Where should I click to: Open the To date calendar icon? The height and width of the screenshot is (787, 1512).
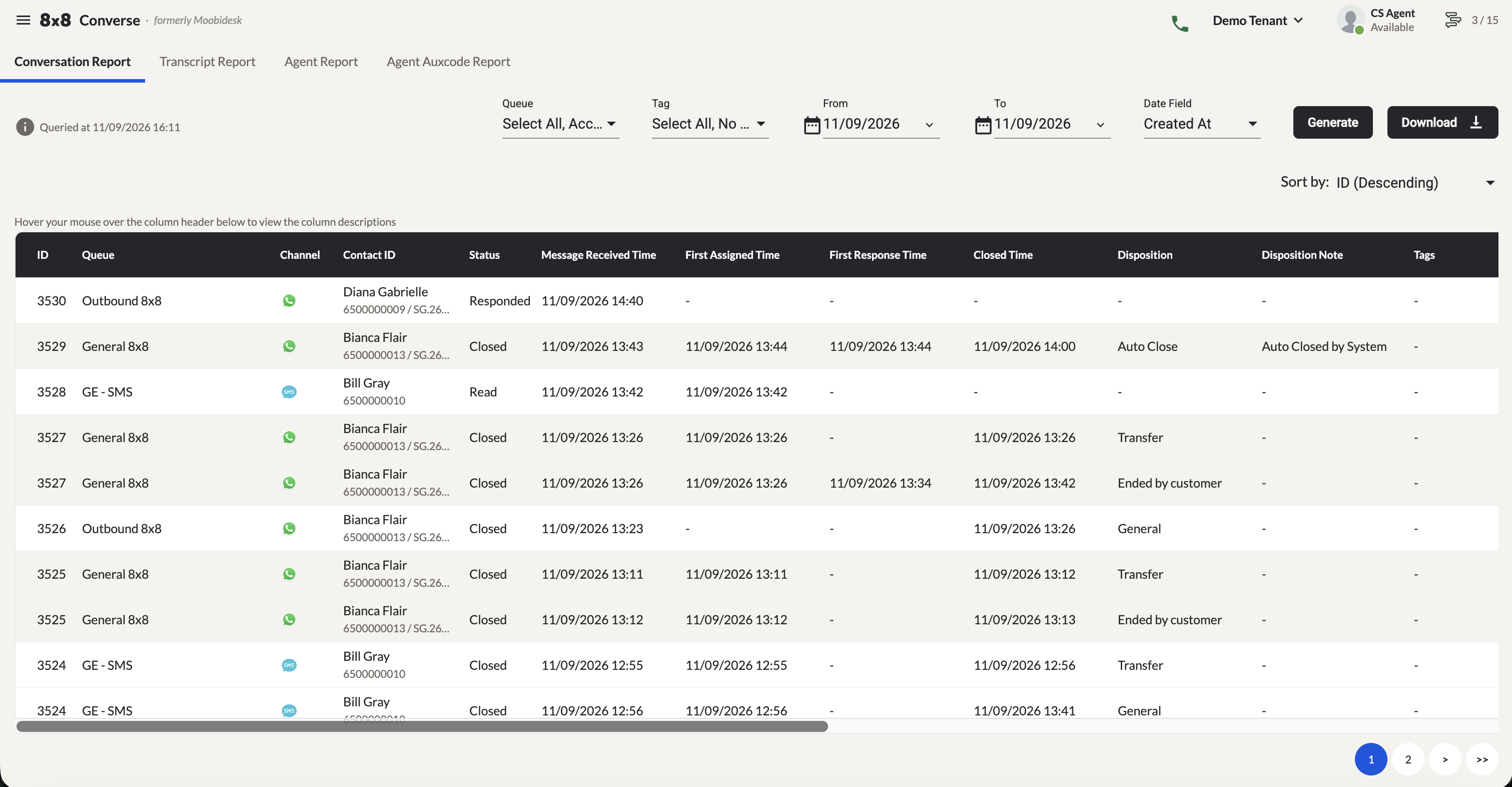(x=983, y=125)
